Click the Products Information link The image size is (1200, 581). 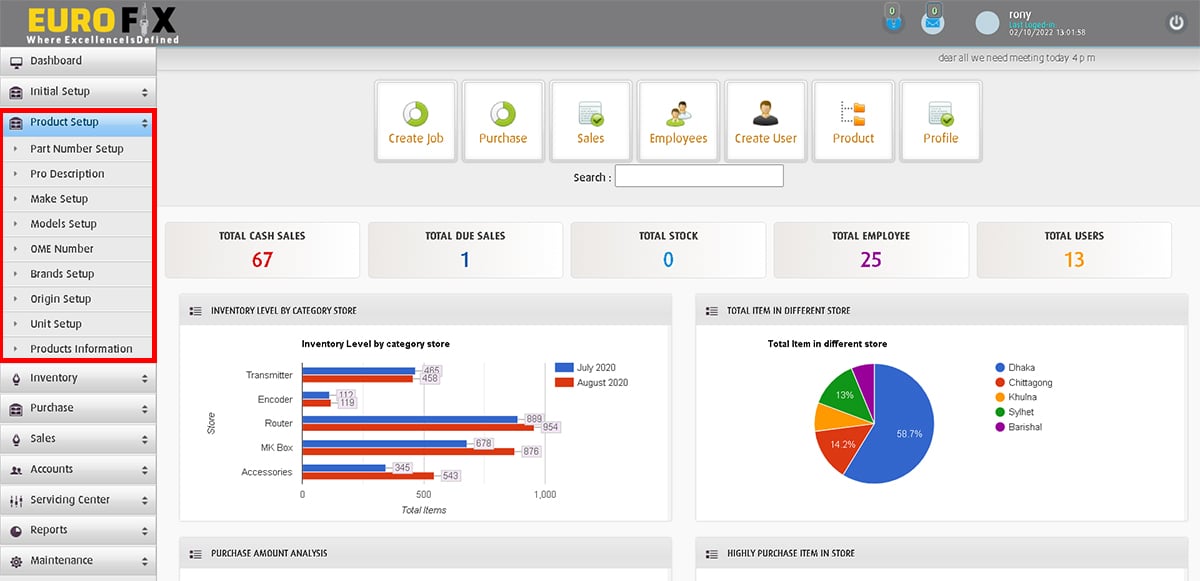81,349
